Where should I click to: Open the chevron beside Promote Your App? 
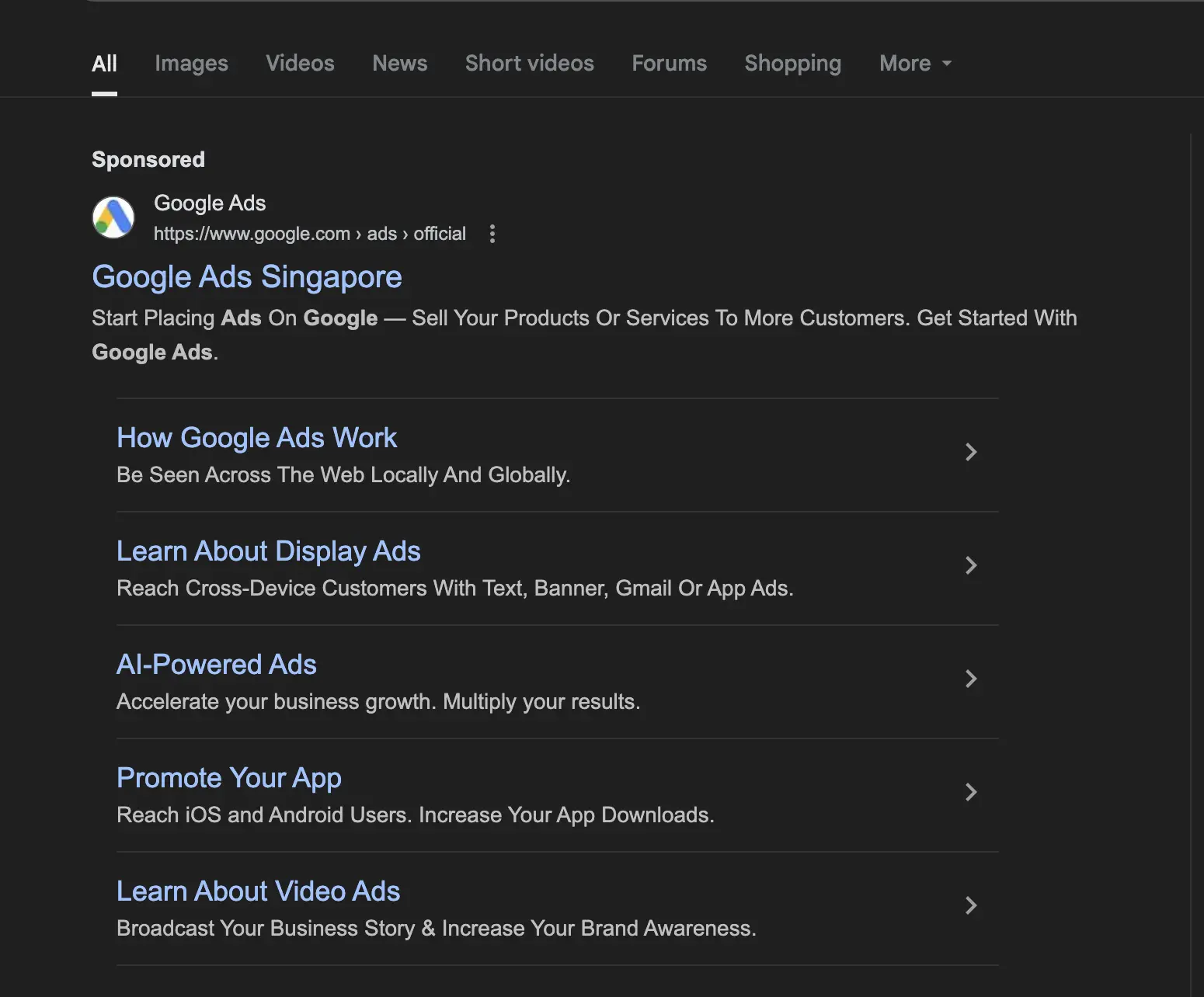tap(971, 792)
